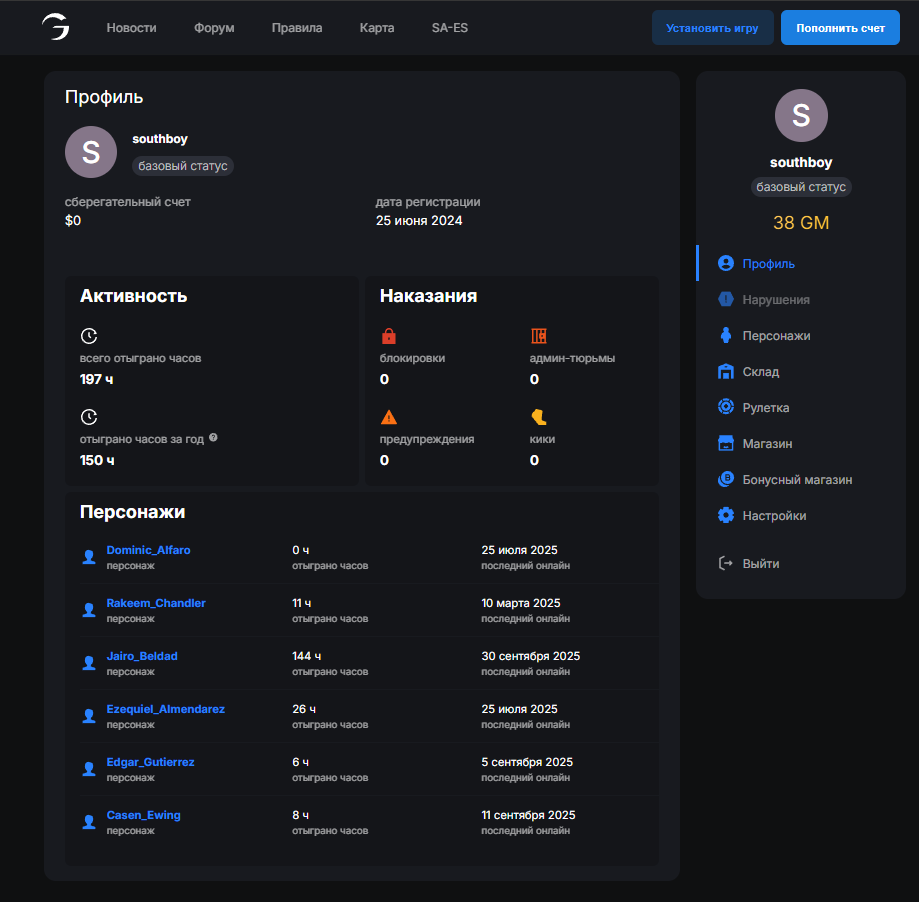The image size is (919, 902).
Task: Click the help question mark near yearly hours
Action: tap(213, 438)
